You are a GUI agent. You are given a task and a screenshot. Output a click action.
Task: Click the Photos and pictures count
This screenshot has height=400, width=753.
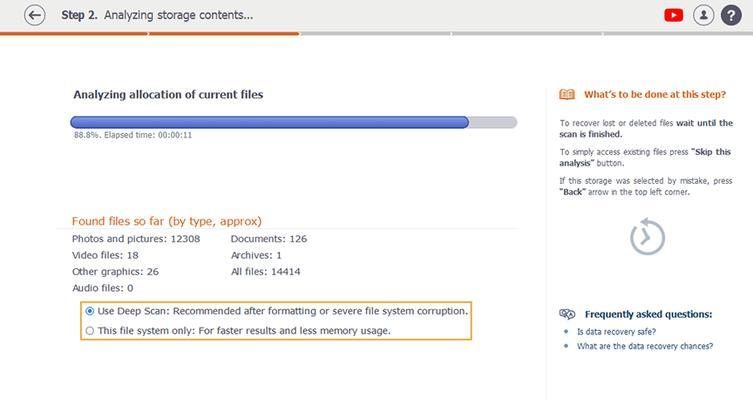coord(136,239)
